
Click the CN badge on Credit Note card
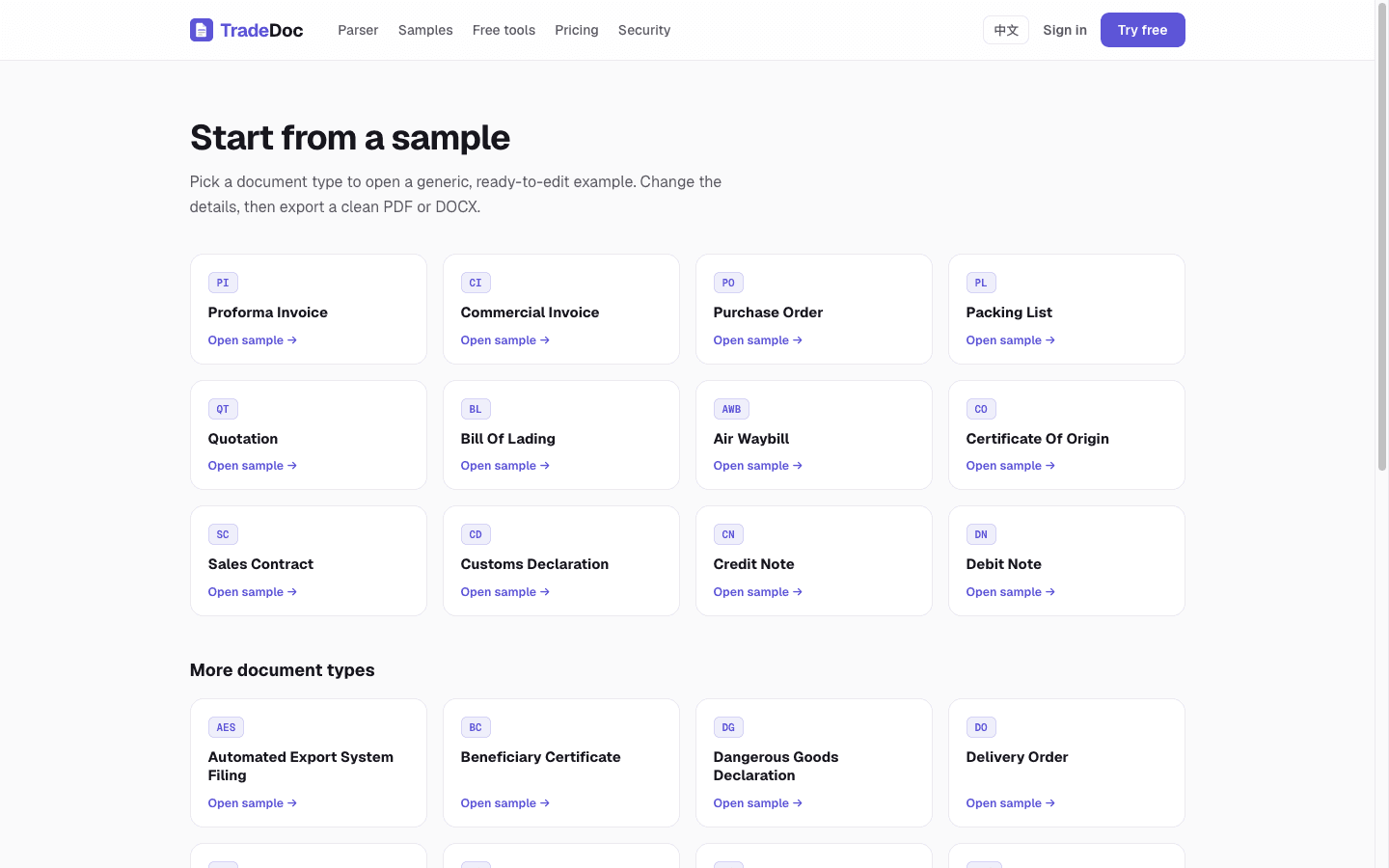[728, 534]
